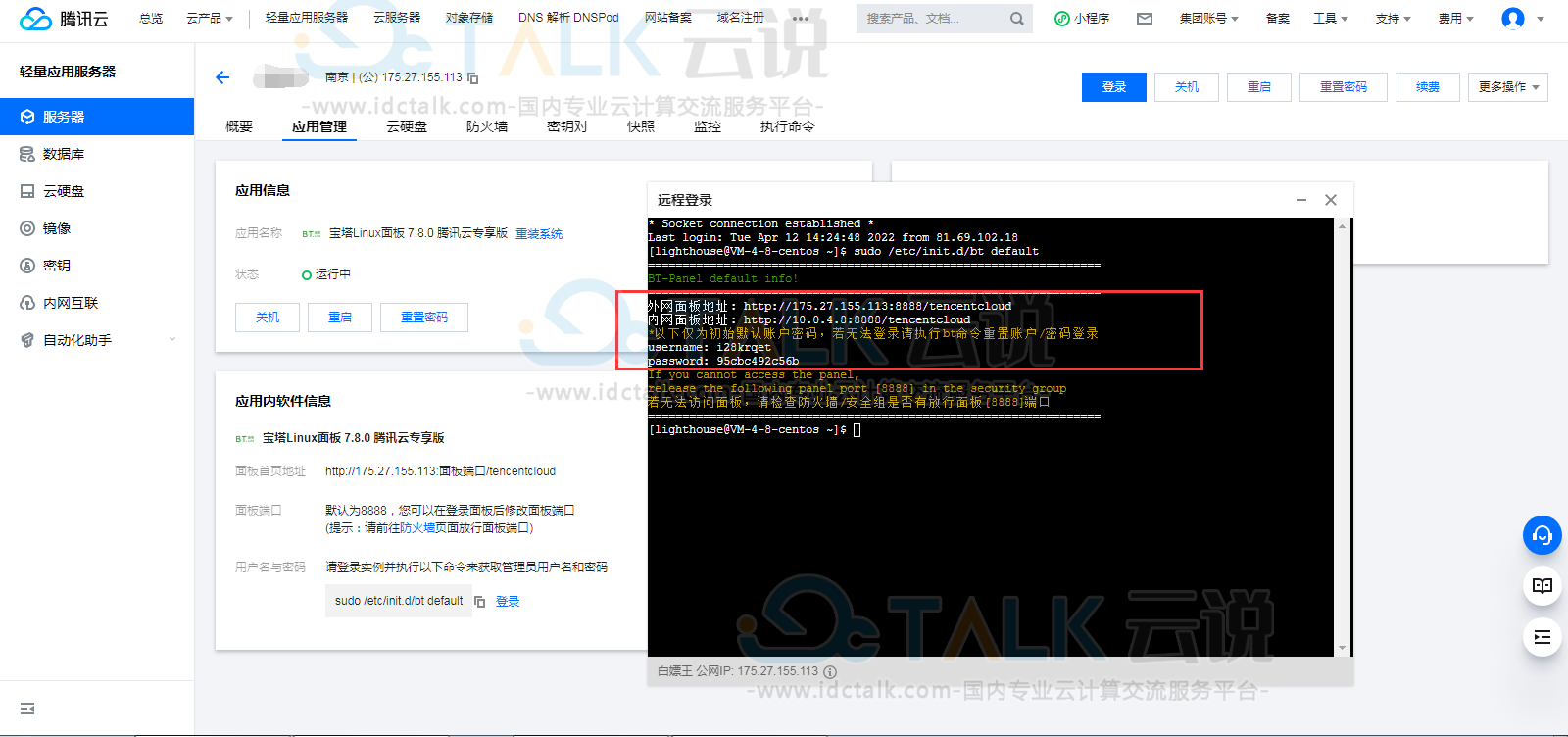Close the 远程登录 terminal window
Image resolution: width=1568 pixels, height=737 pixels.
(x=1331, y=200)
